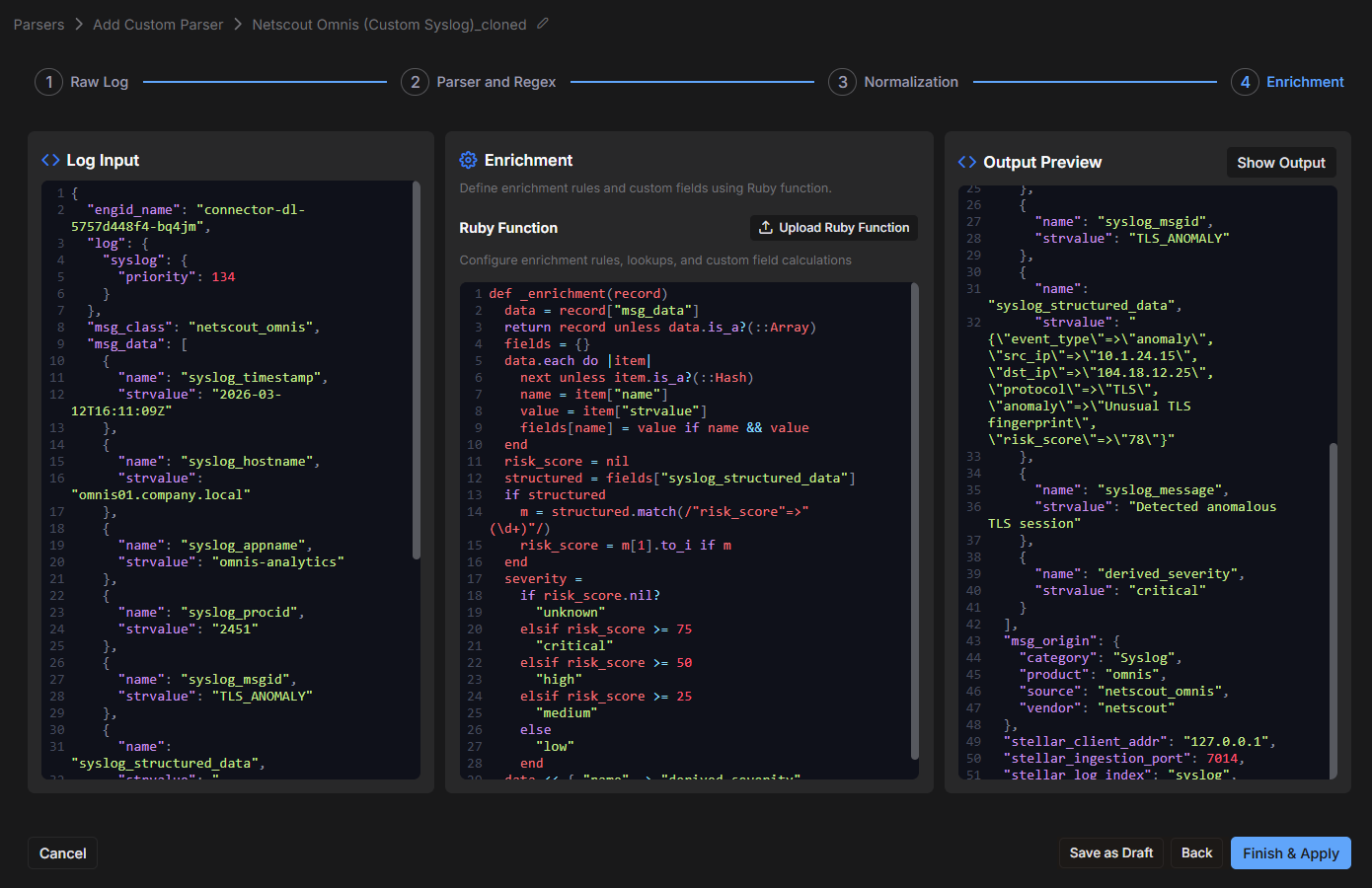This screenshot has width=1372, height=888.
Task: Click "TLS_ANOMALY" strvalue in Output Preview
Action: click(x=1180, y=239)
